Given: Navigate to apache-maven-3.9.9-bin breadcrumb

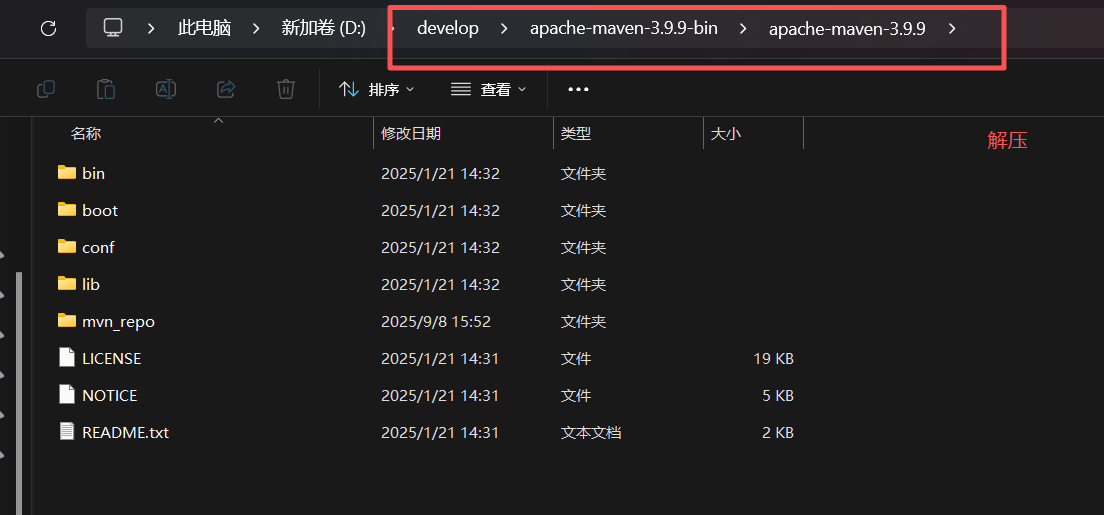Looking at the screenshot, I should (x=624, y=28).
